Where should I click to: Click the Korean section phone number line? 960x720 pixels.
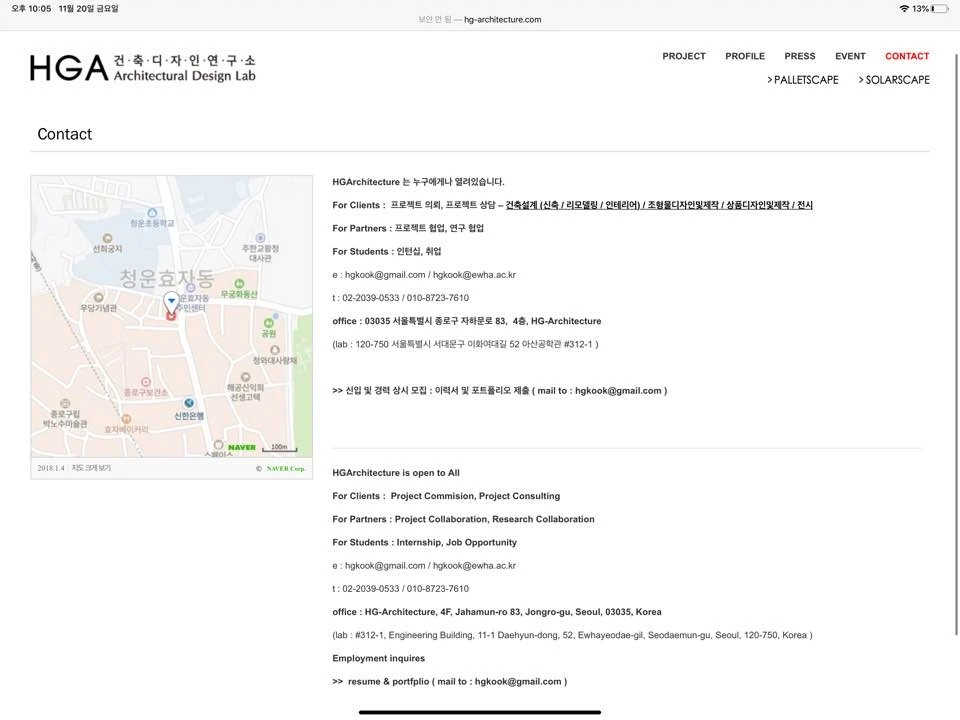pyautogui.click(x=400, y=298)
